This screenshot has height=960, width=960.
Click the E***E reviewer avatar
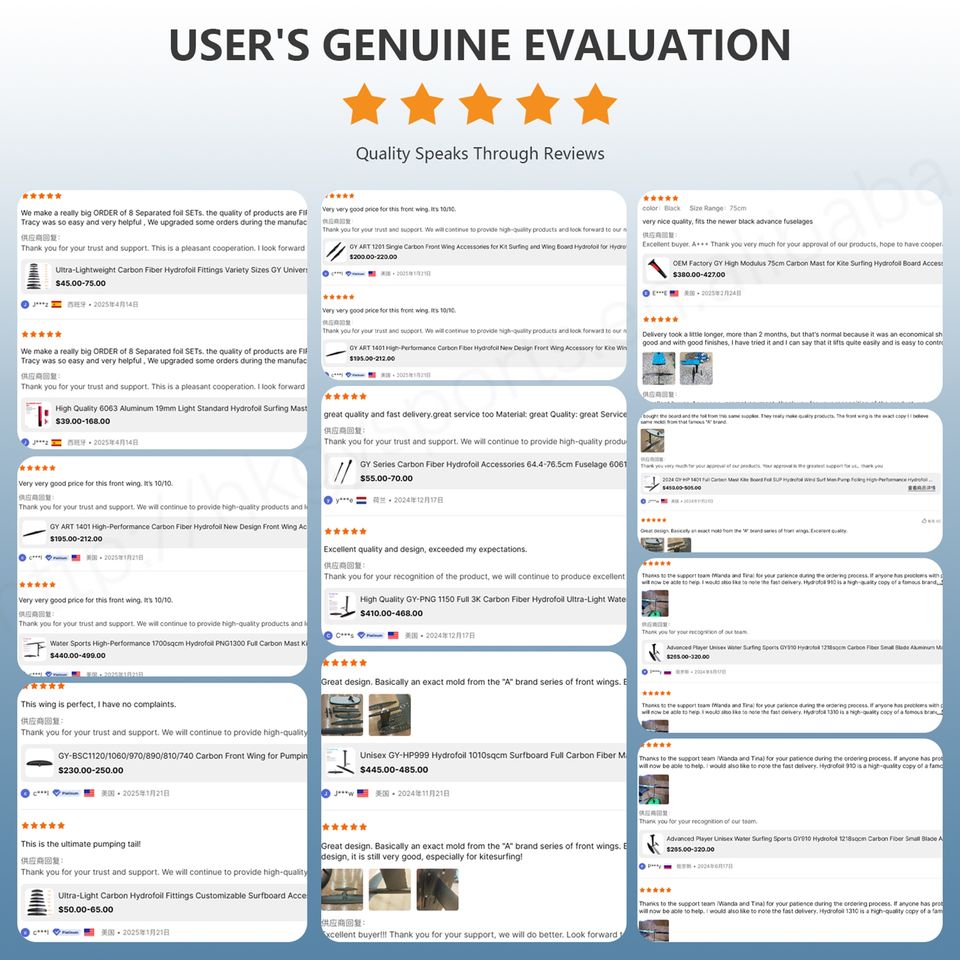coord(646,293)
